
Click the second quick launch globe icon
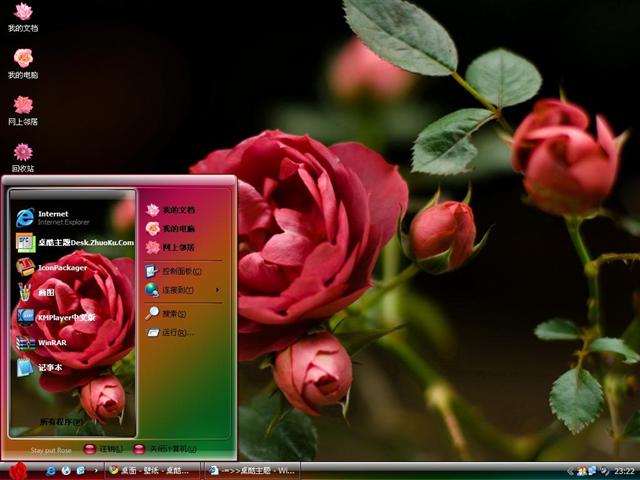66,471
